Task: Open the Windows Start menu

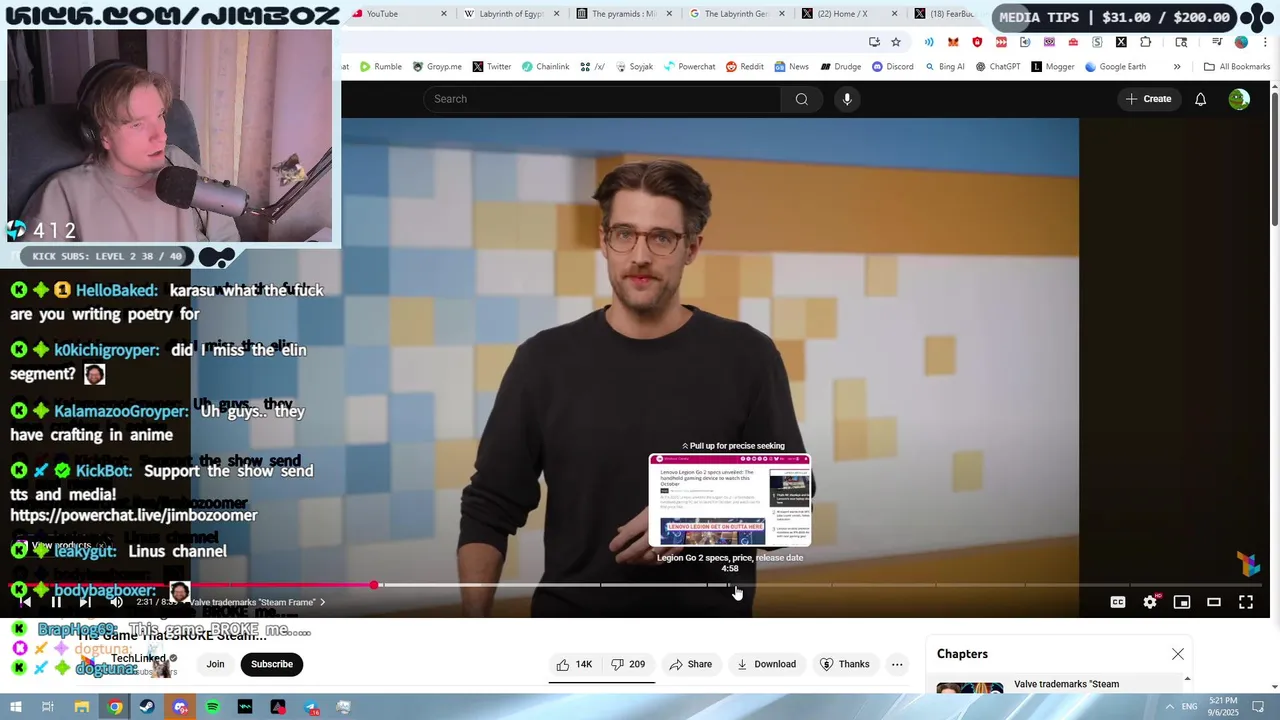Action: tap(16, 707)
